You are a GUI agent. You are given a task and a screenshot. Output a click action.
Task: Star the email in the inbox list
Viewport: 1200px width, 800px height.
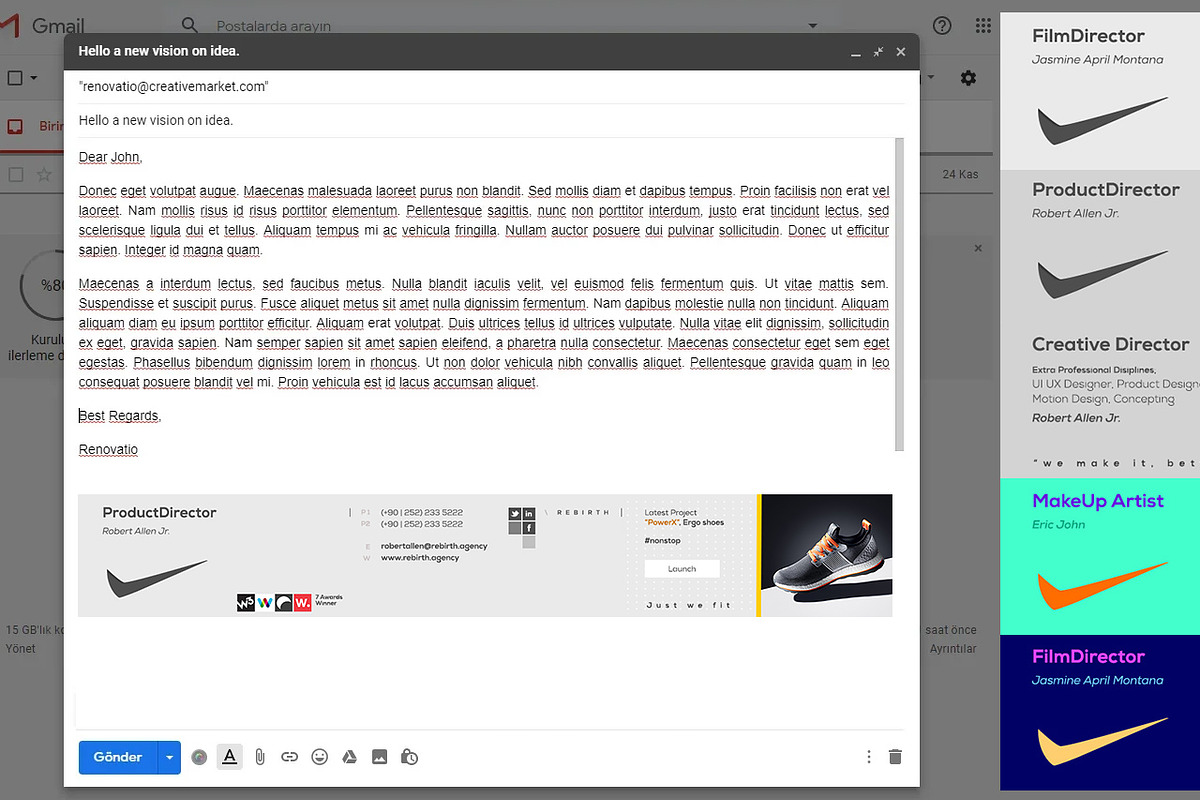pos(44,174)
